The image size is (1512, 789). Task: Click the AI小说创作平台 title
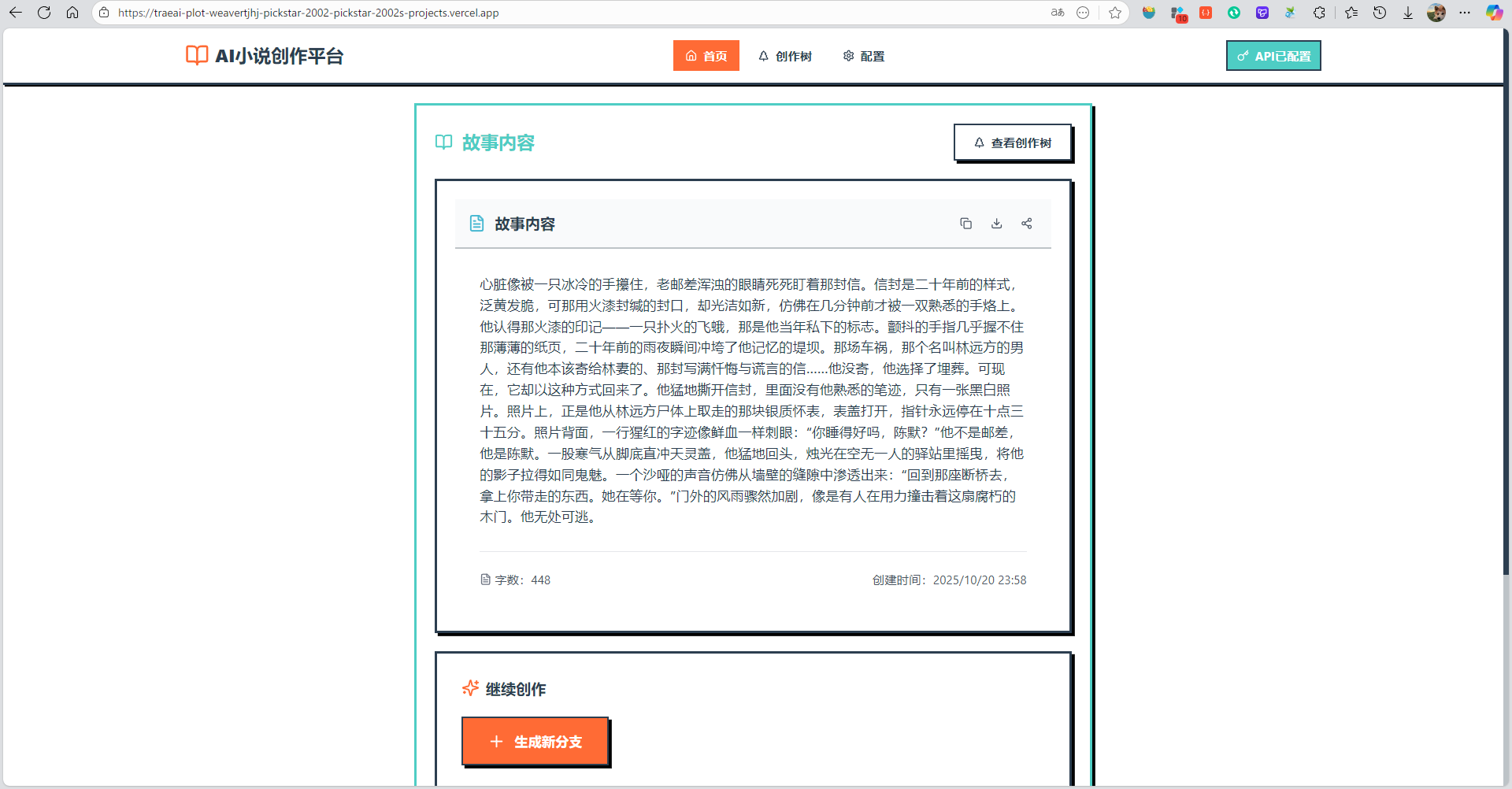pyautogui.click(x=280, y=56)
